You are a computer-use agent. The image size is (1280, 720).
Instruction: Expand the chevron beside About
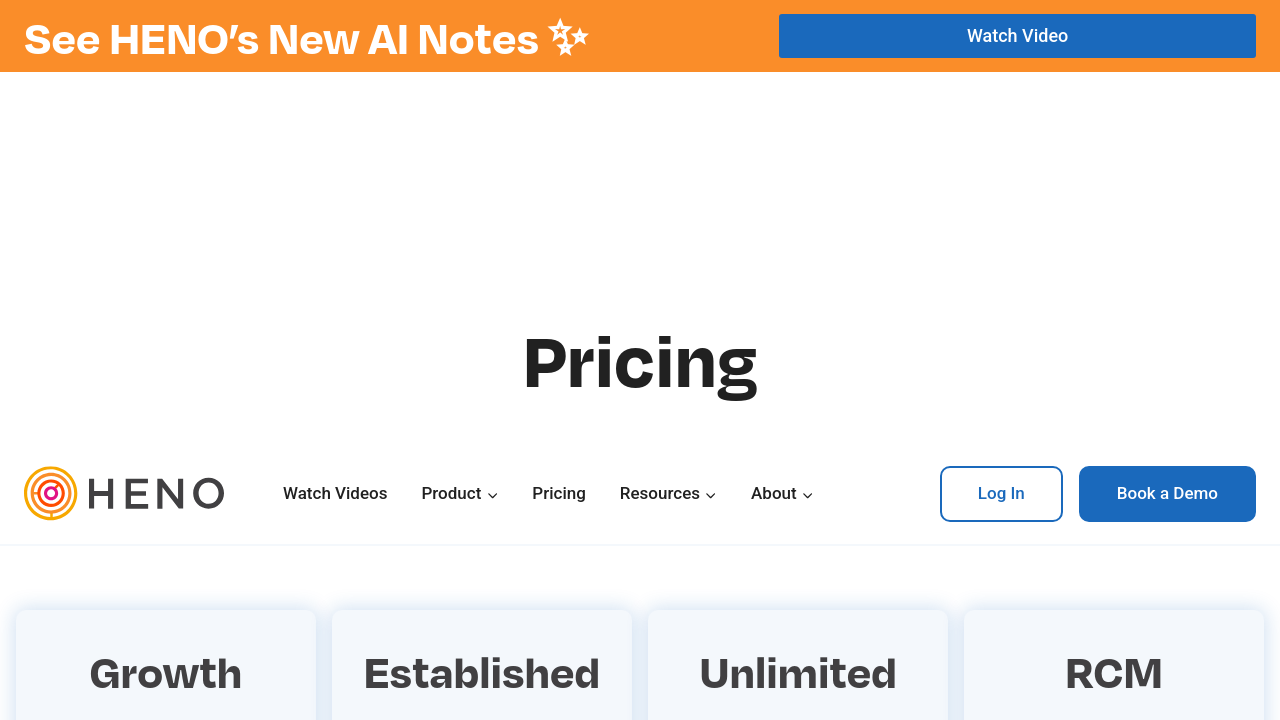click(x=808, y=495)
